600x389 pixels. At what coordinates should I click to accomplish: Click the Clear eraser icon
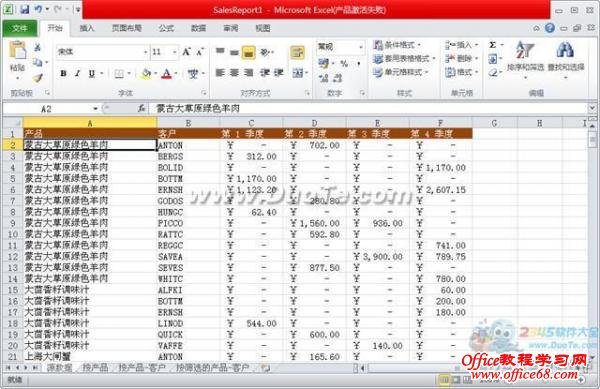click(x=493, y=72)
